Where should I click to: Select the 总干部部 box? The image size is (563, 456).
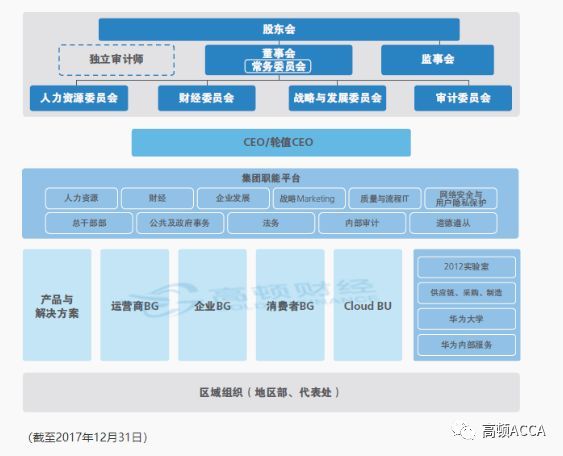(x=89, y=223)
